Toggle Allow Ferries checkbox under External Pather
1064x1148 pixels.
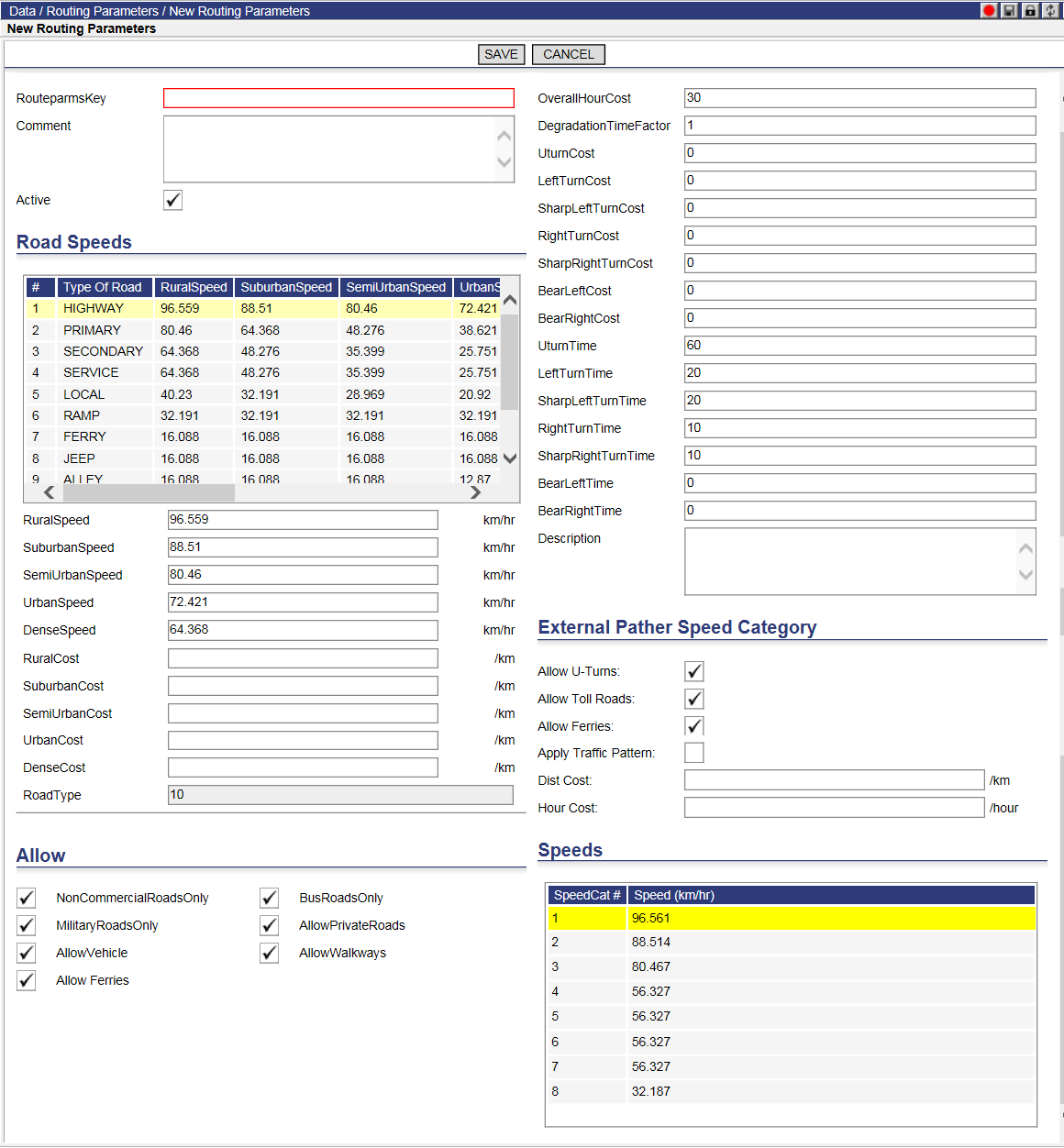694,726
